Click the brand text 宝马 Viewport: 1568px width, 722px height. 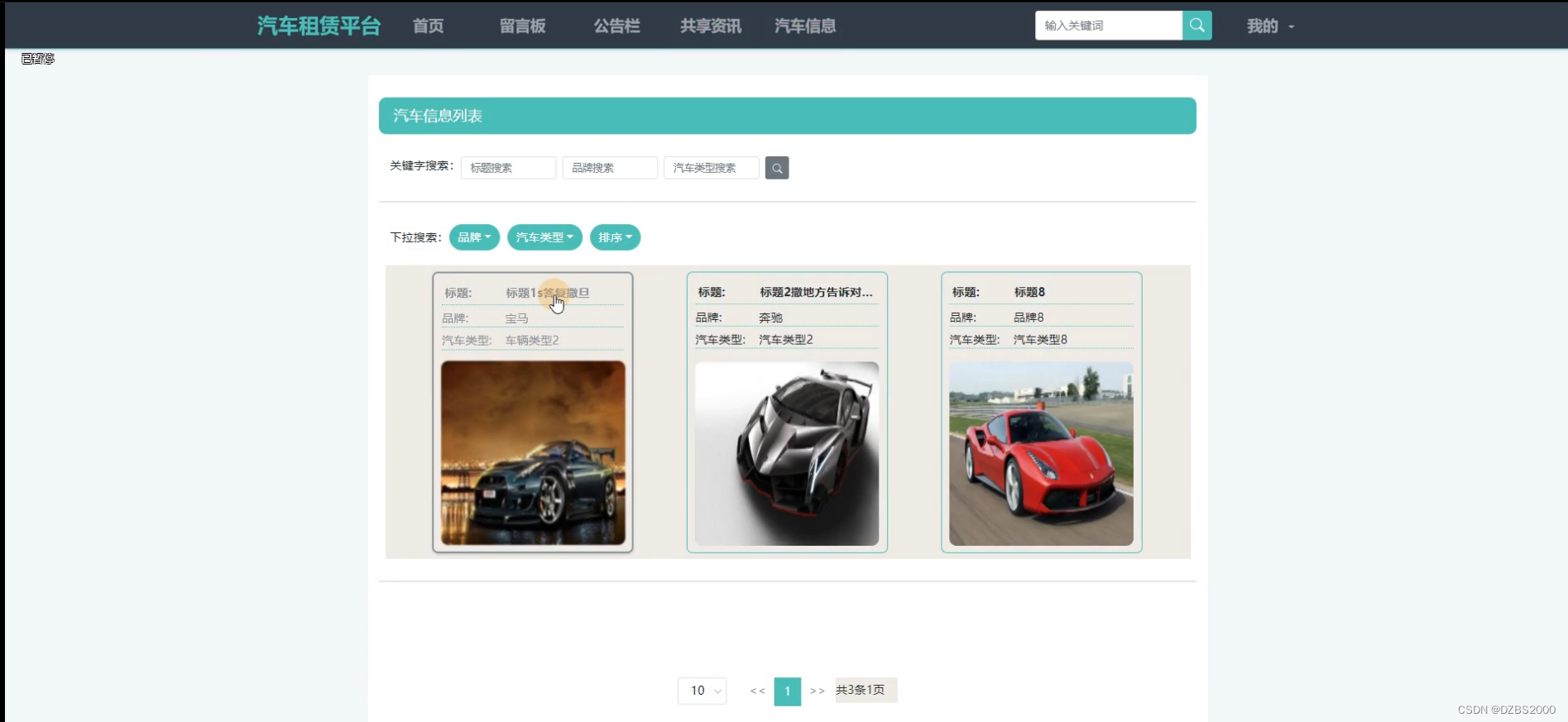pyautogui.click(x=516, y=318)
